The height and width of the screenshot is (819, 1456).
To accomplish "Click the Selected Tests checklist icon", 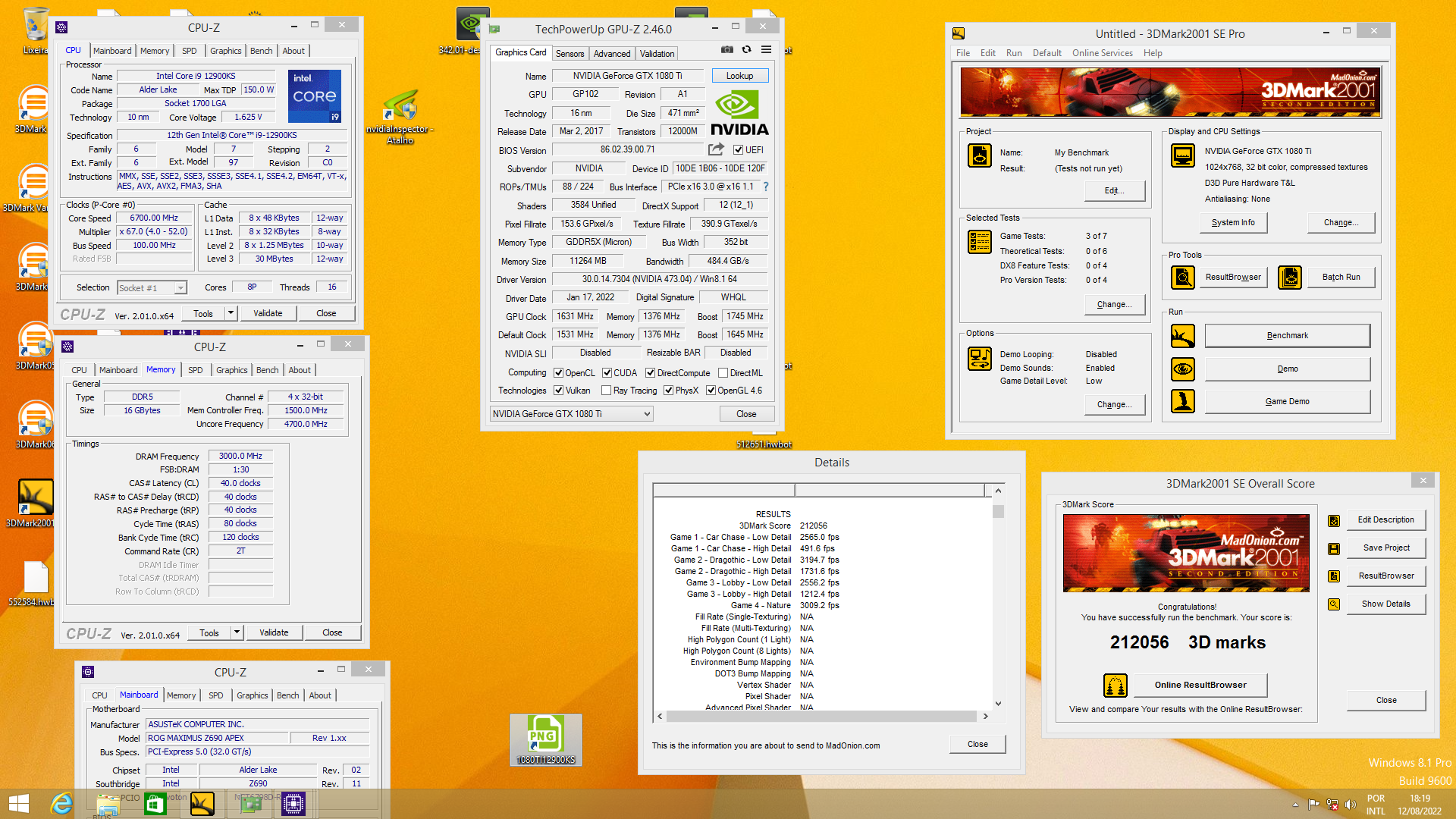I will point(980,242).
